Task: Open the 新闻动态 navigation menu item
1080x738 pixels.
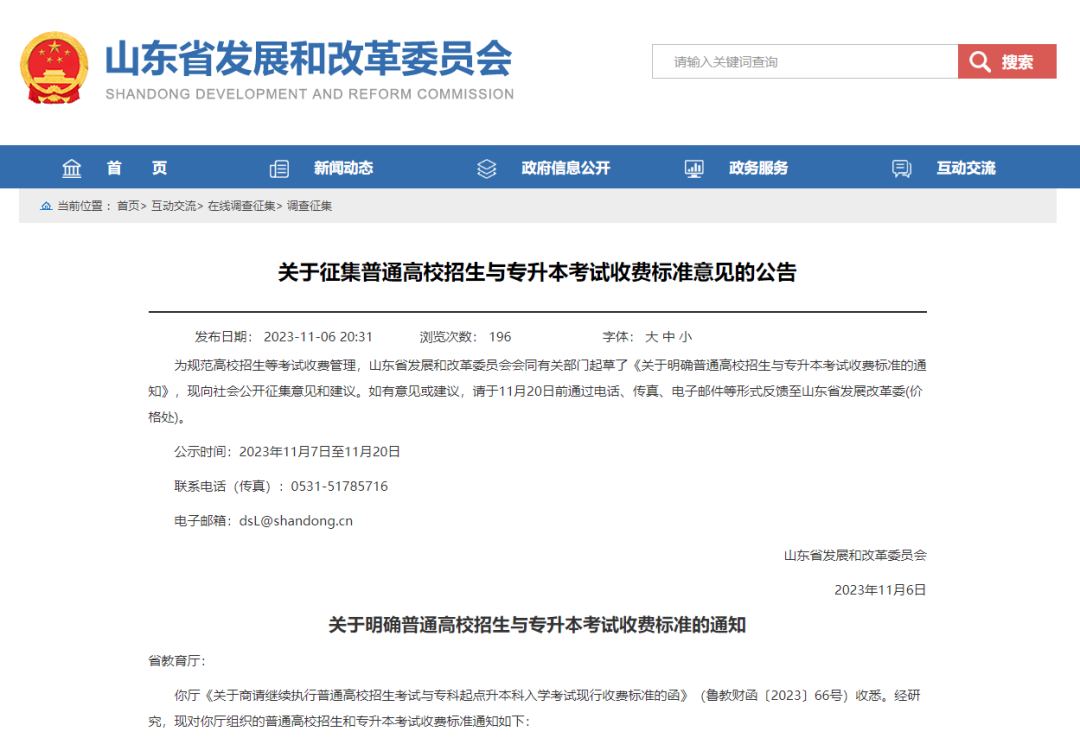Action: coord(344,168)
